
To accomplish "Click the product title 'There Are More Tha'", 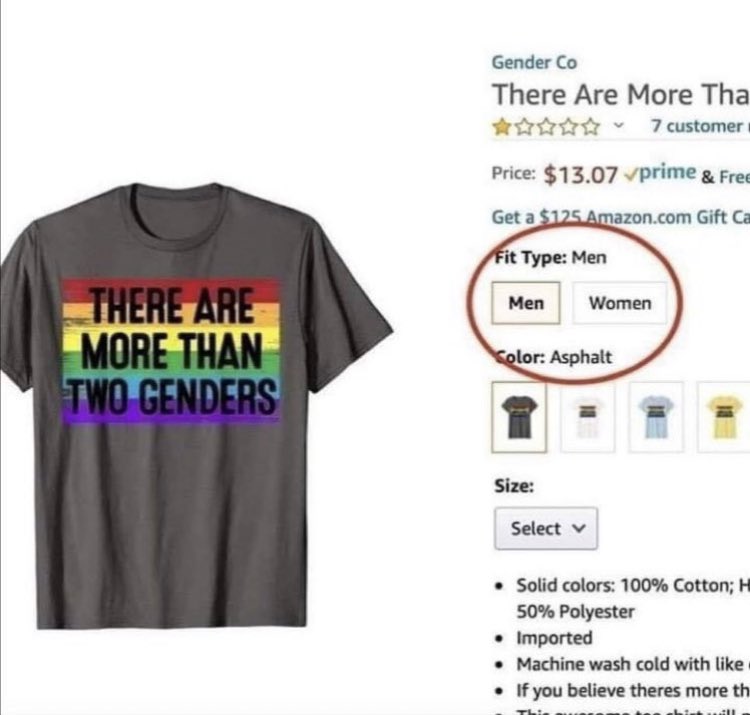I will 620,94.
